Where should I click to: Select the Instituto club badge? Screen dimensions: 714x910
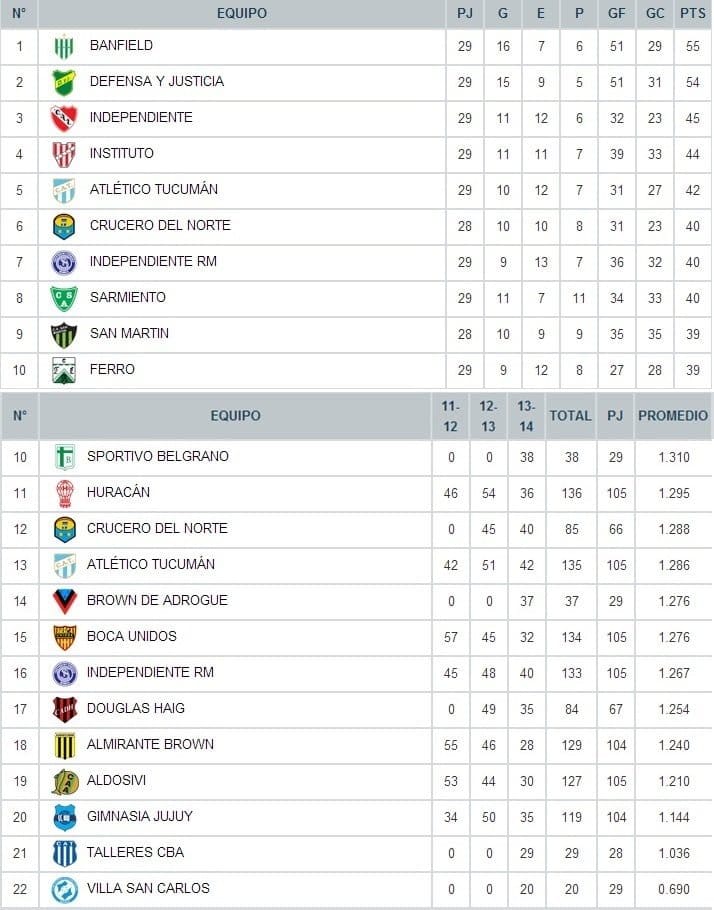click(x=64, y=154)
